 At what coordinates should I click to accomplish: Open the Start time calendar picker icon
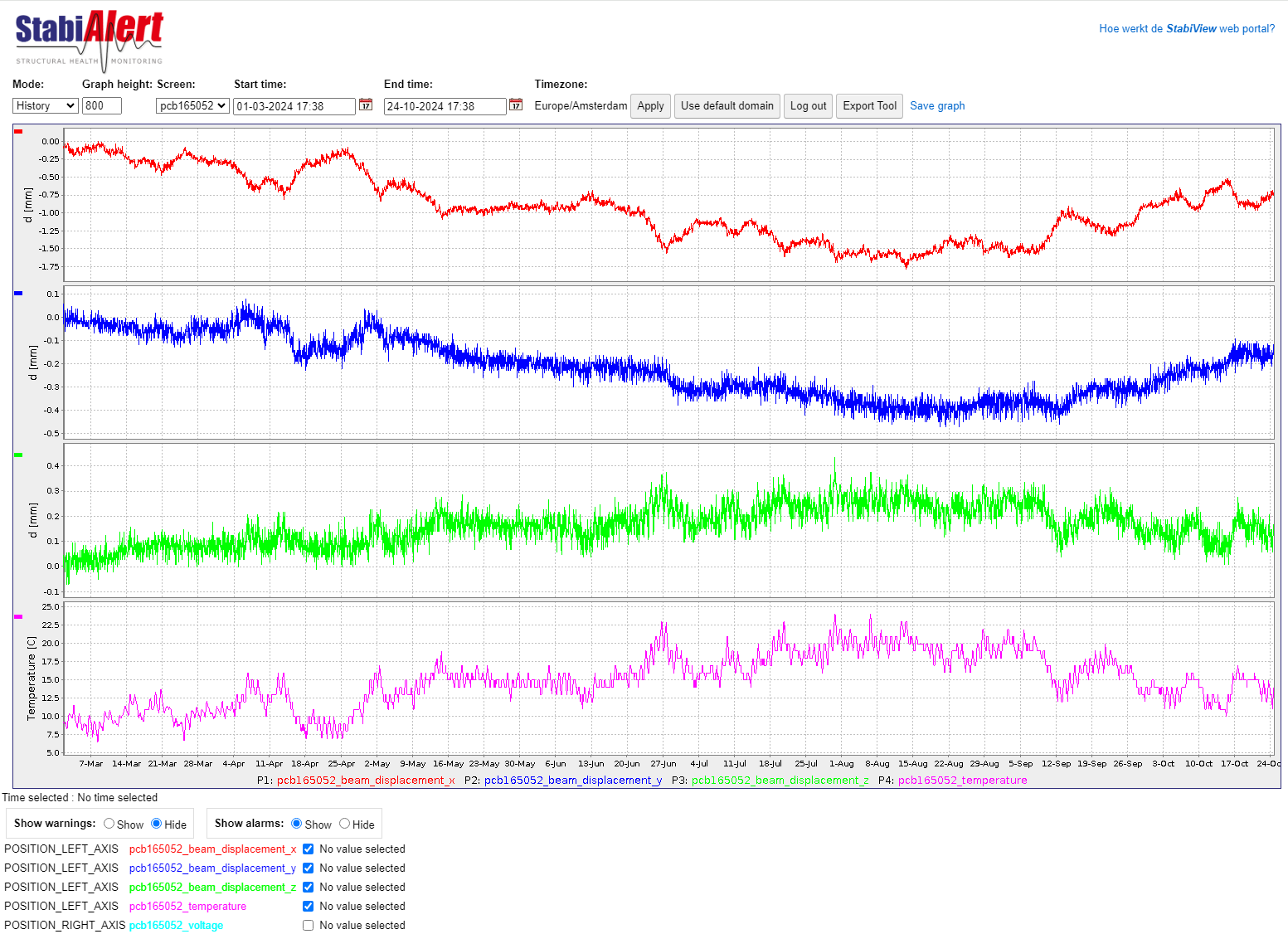tap(365, 105)
